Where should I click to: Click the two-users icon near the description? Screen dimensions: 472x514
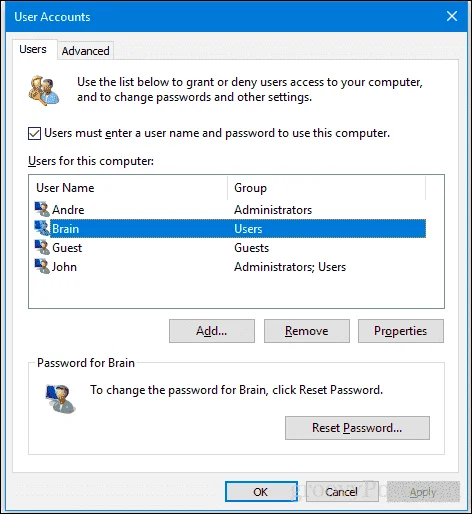click(44, 90)
